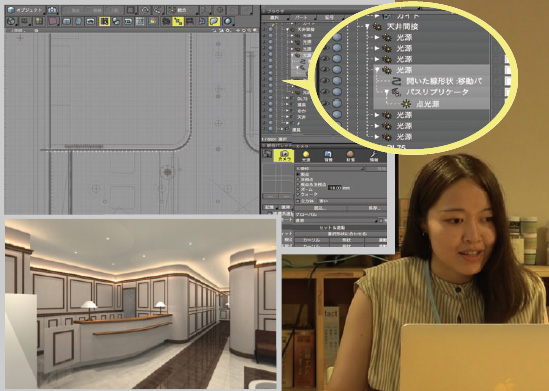This screenshot has width=549, height=391.
Task: Select the カメラ (Camera) tab icon
Action: click(284, 155)
